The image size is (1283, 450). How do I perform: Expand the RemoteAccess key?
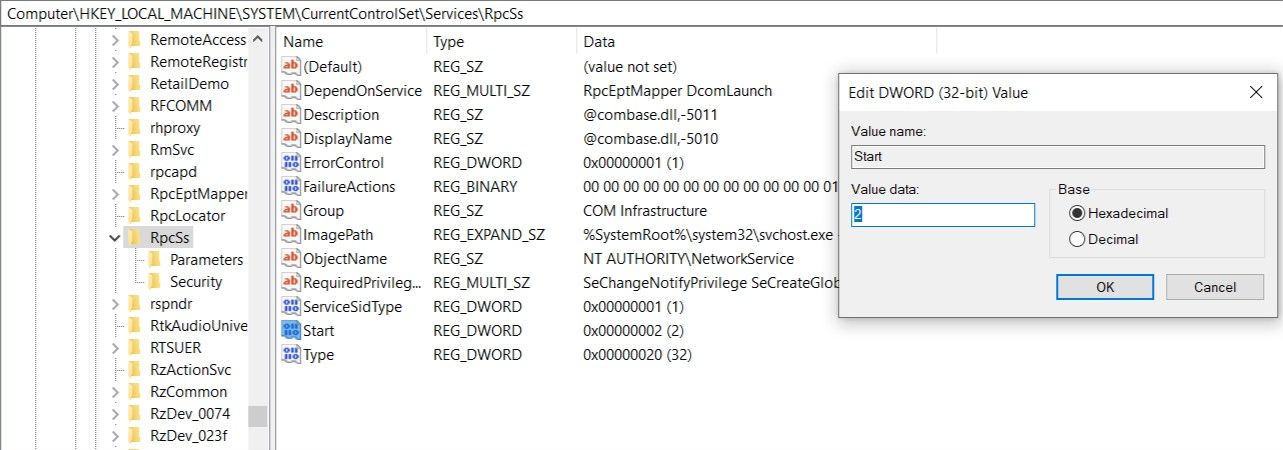tap(115, 40)
